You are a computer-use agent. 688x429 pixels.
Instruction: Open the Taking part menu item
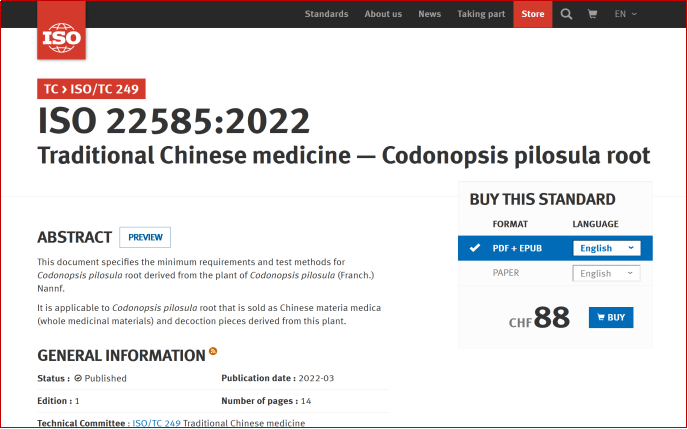(481, 14)
